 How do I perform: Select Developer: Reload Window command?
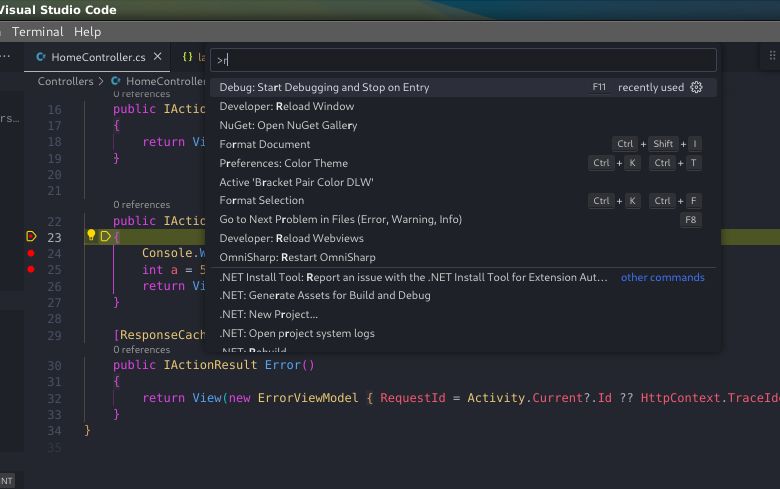coord(463,106)
